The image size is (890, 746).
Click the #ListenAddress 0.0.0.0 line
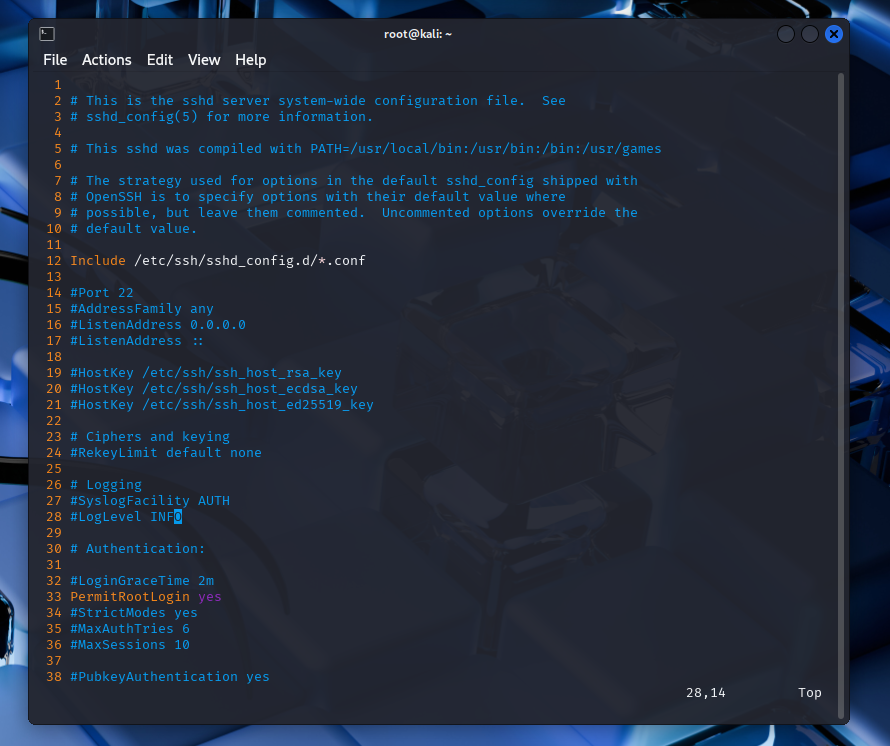157,325
